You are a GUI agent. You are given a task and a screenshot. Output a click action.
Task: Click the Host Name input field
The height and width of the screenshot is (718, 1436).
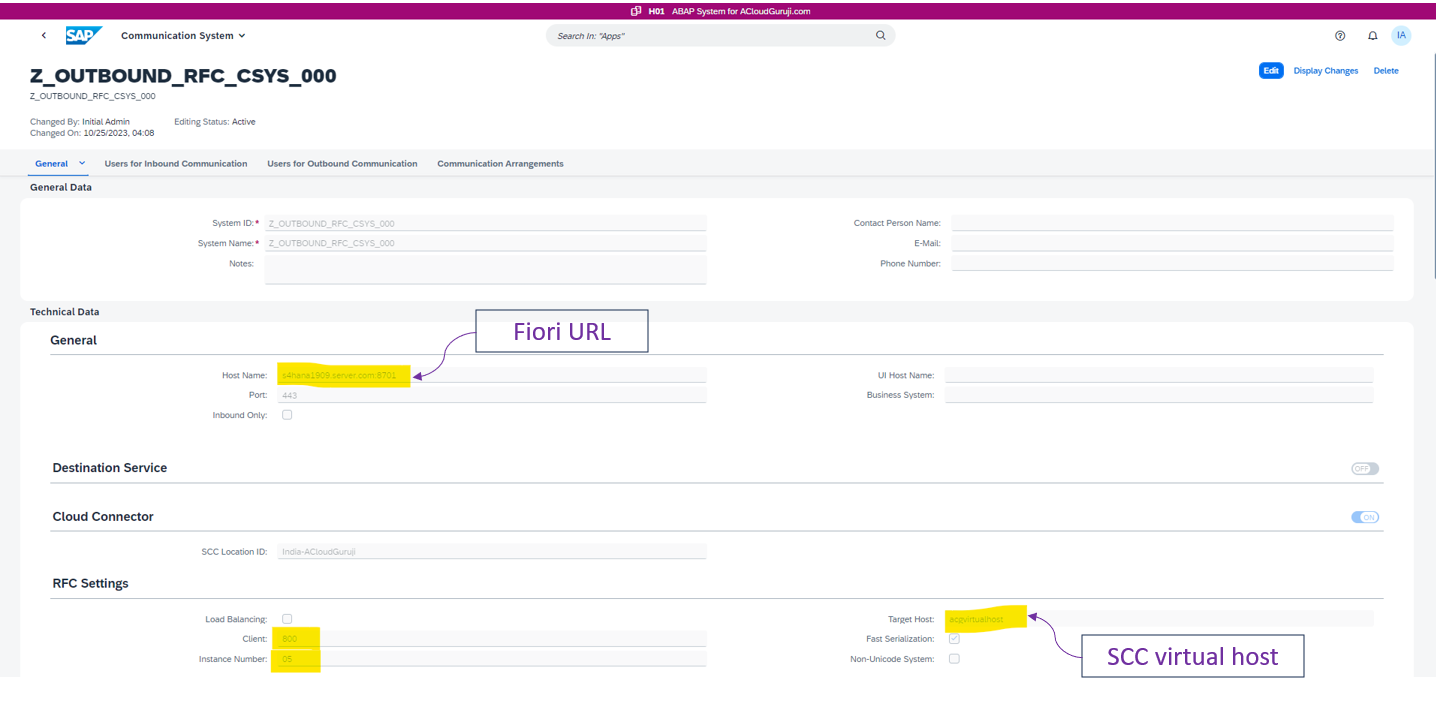click(490, 375)
